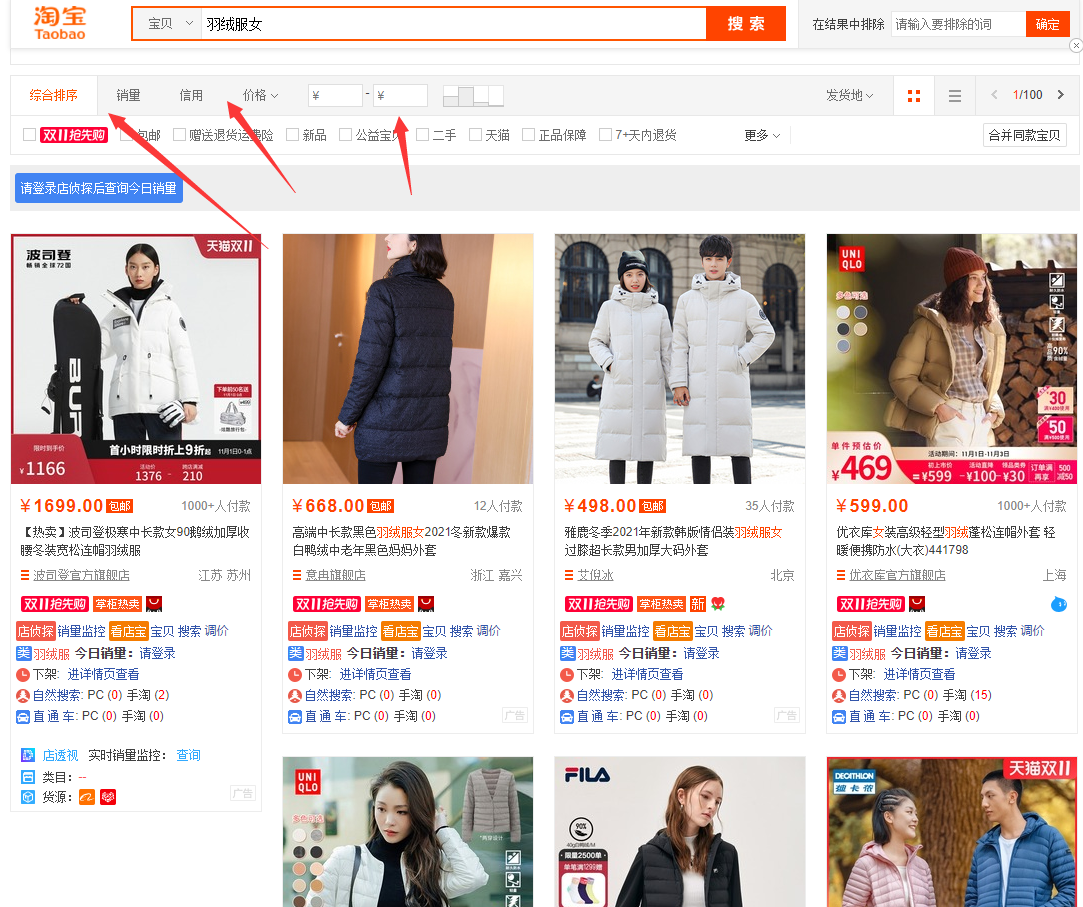Click 自然搜索 icon on 意冉旗舰店 card

pos(295,696)
